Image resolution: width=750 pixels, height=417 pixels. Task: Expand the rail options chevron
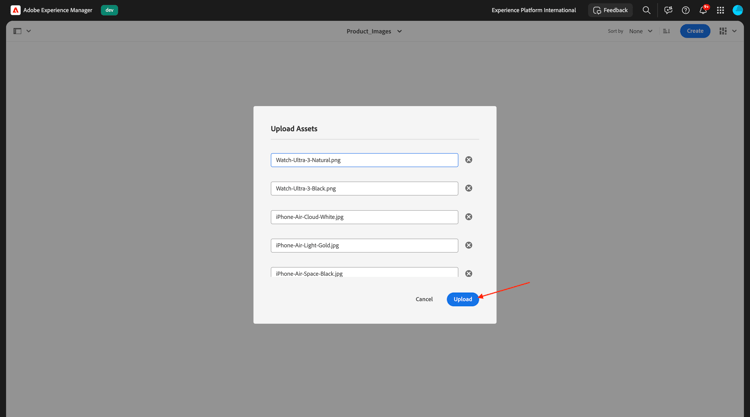tap(29, 31)
